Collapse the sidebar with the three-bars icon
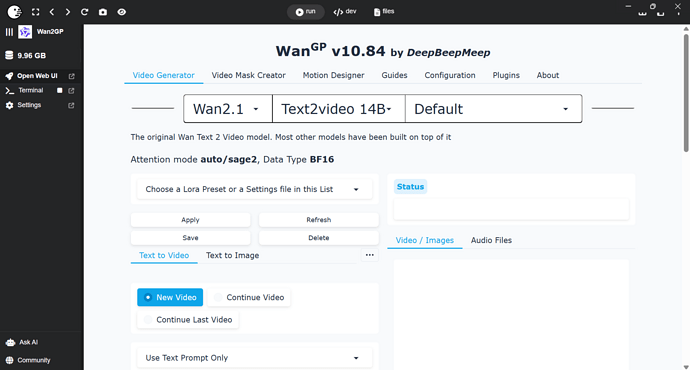The width and height of the screenshot is (690, 370). [x=9, y=32]
